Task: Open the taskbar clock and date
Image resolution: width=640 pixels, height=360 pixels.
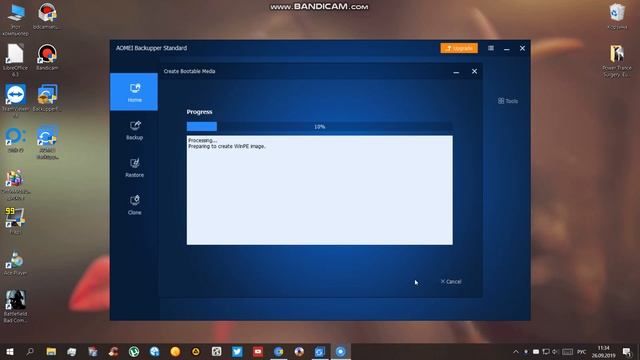Action: [x=603, y=351]
